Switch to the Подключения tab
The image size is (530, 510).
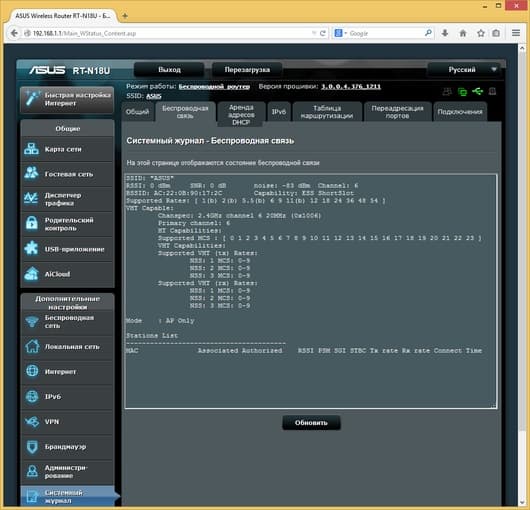click(x=460, y=112)
